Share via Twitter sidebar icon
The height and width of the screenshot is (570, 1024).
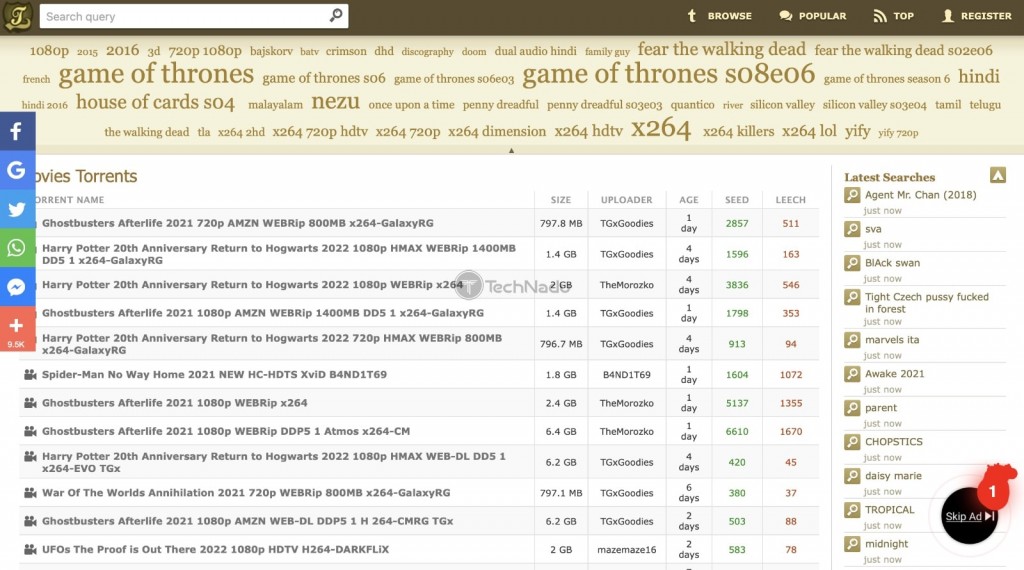(x=17, y=209)
